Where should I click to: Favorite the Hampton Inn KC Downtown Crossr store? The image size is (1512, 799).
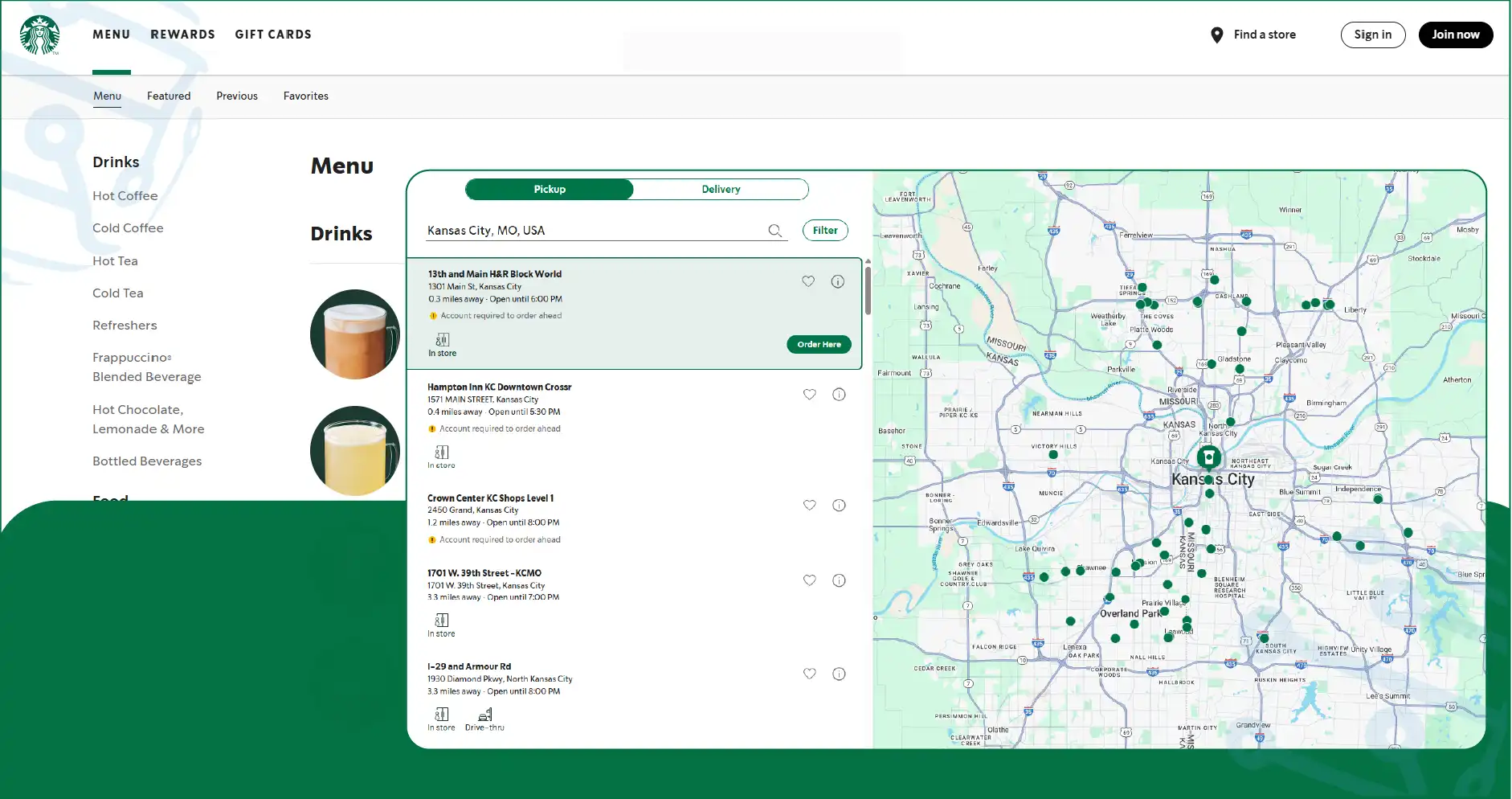(810, 395)
